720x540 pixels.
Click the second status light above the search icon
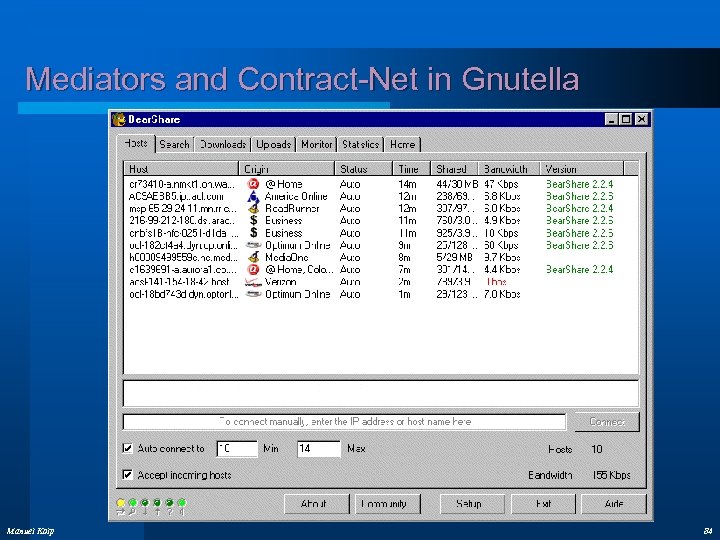coord(133,503)
